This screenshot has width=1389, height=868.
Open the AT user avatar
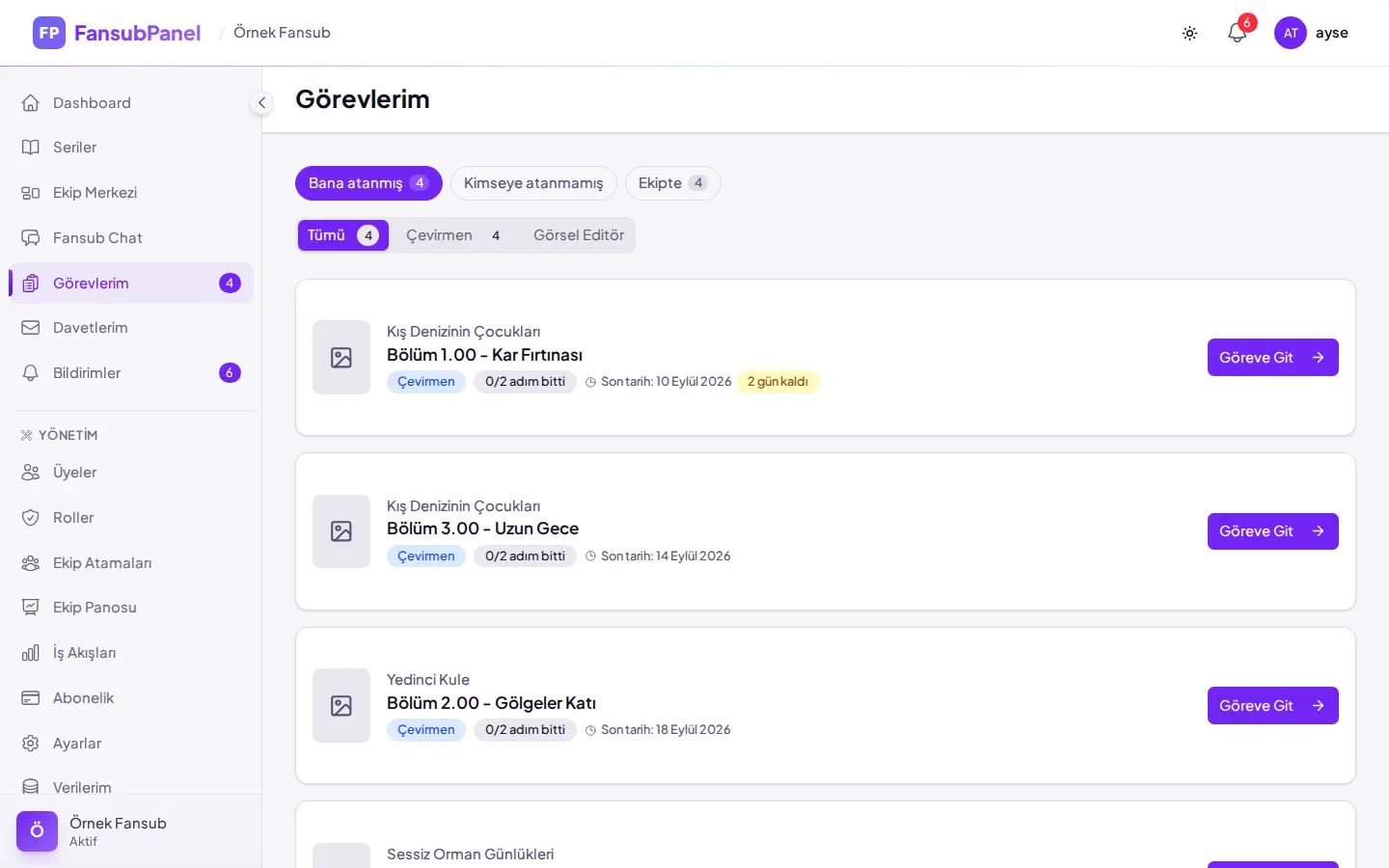(1291, 33)
